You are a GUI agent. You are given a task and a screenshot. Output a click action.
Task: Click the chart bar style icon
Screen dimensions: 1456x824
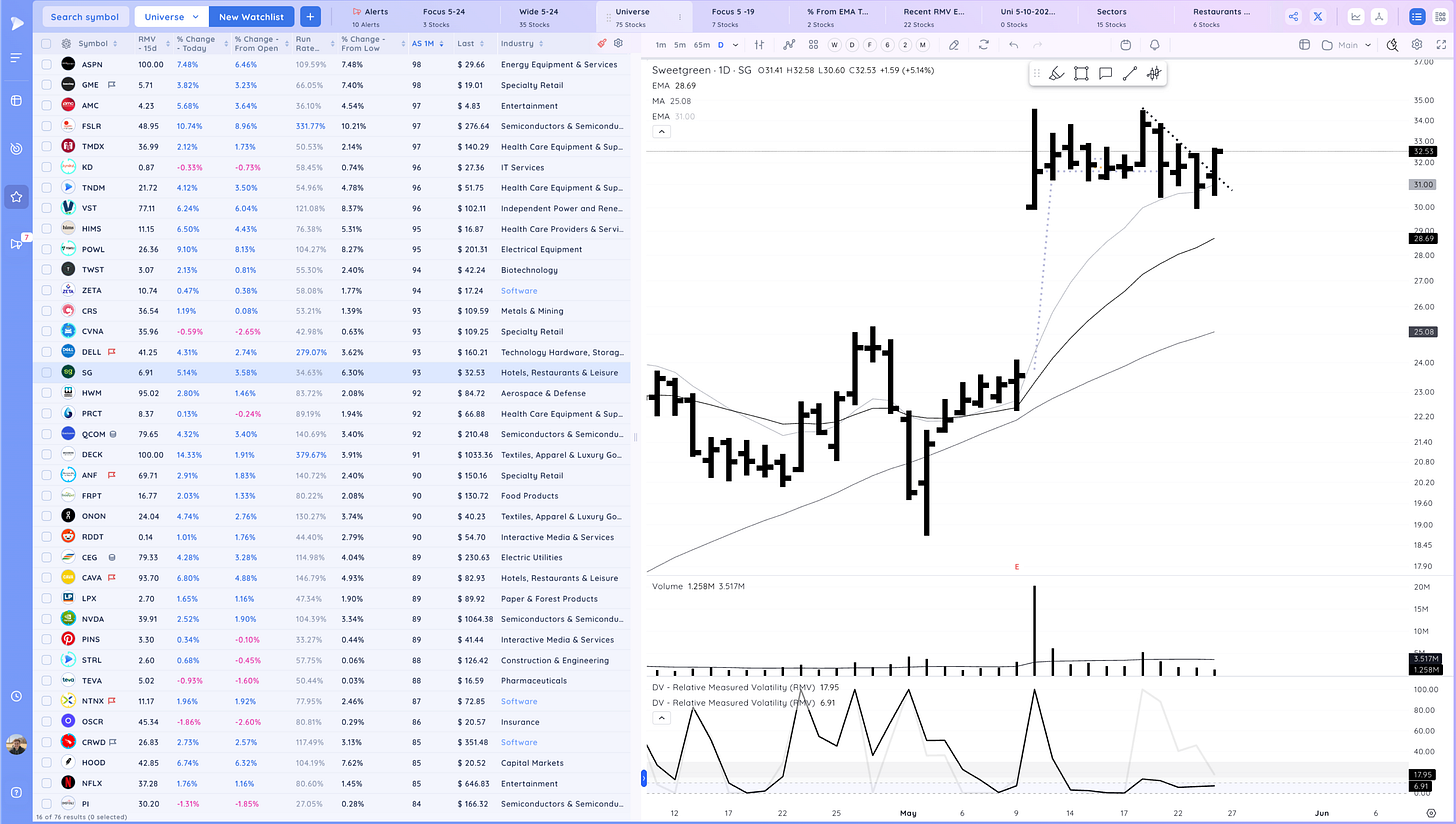(x=759, y=44)
